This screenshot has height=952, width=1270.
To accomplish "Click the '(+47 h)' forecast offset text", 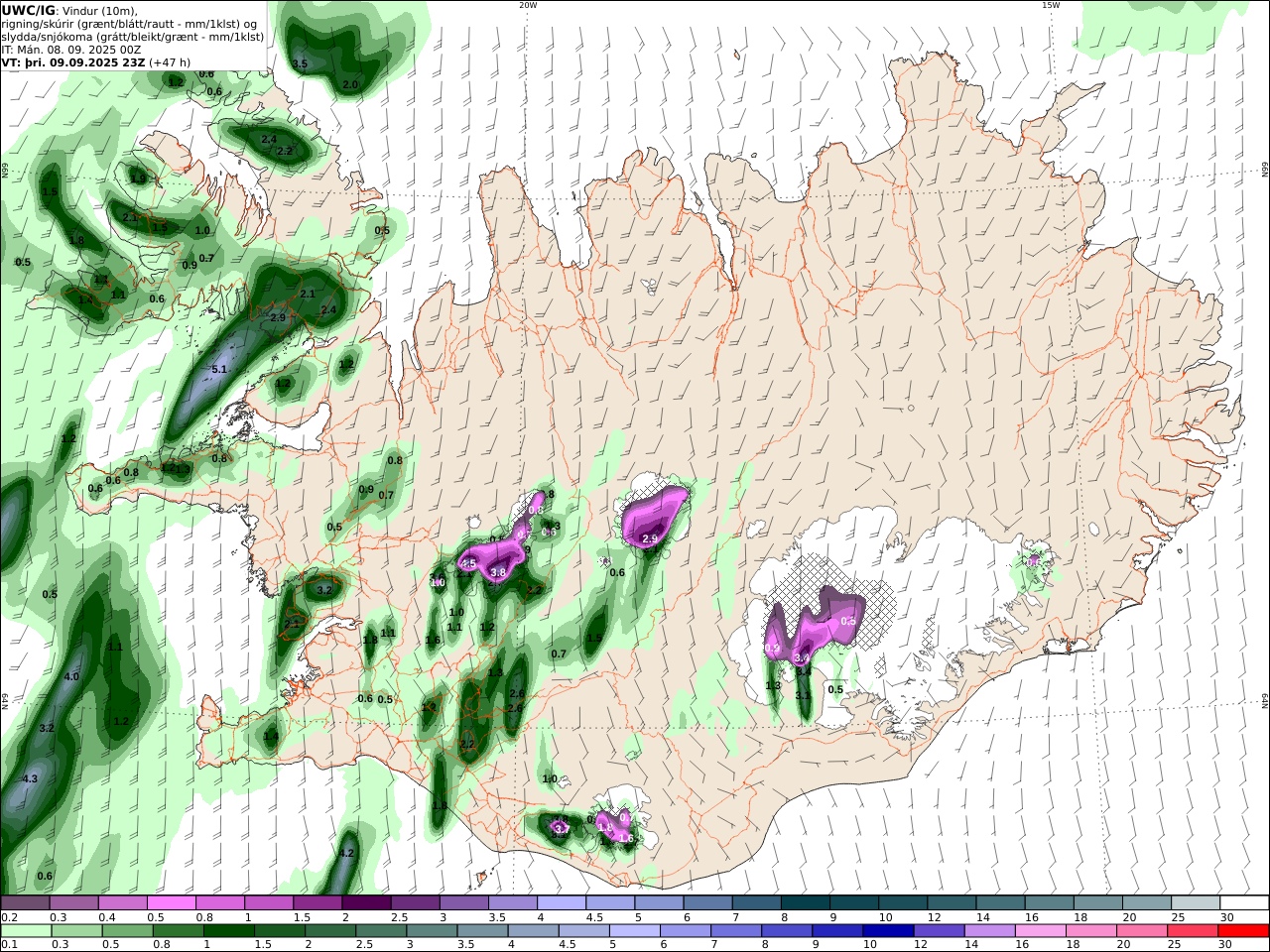I will pyautogui.click(x=170, y=62).
